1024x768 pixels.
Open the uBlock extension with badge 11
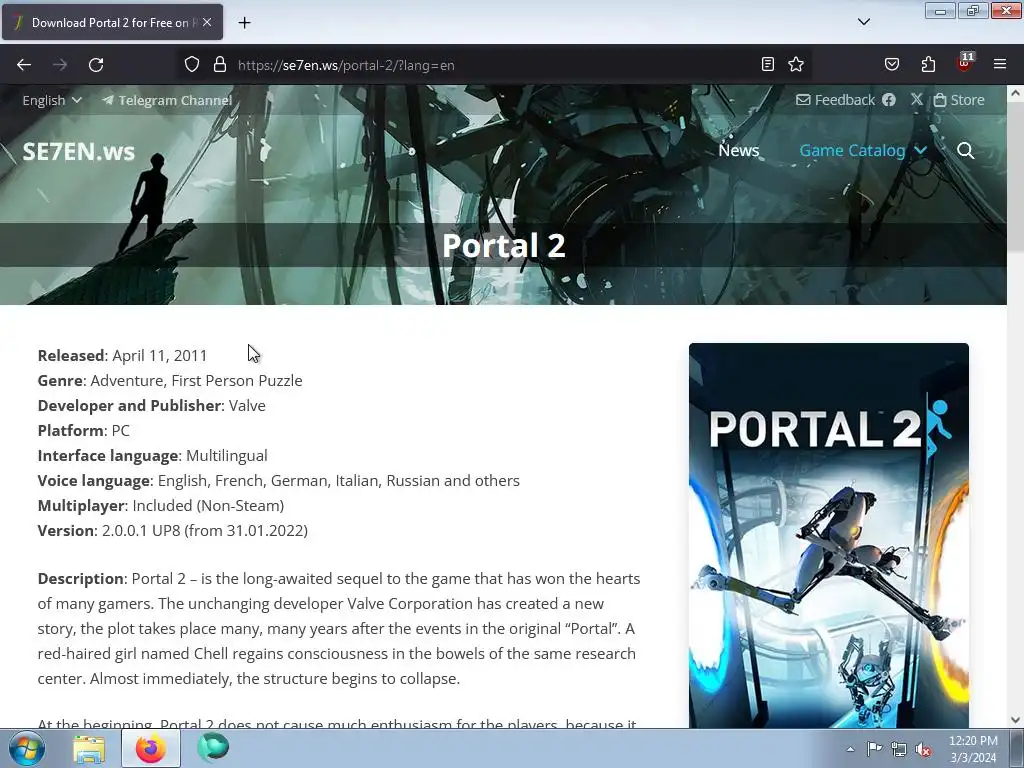[x=964, y=63]
